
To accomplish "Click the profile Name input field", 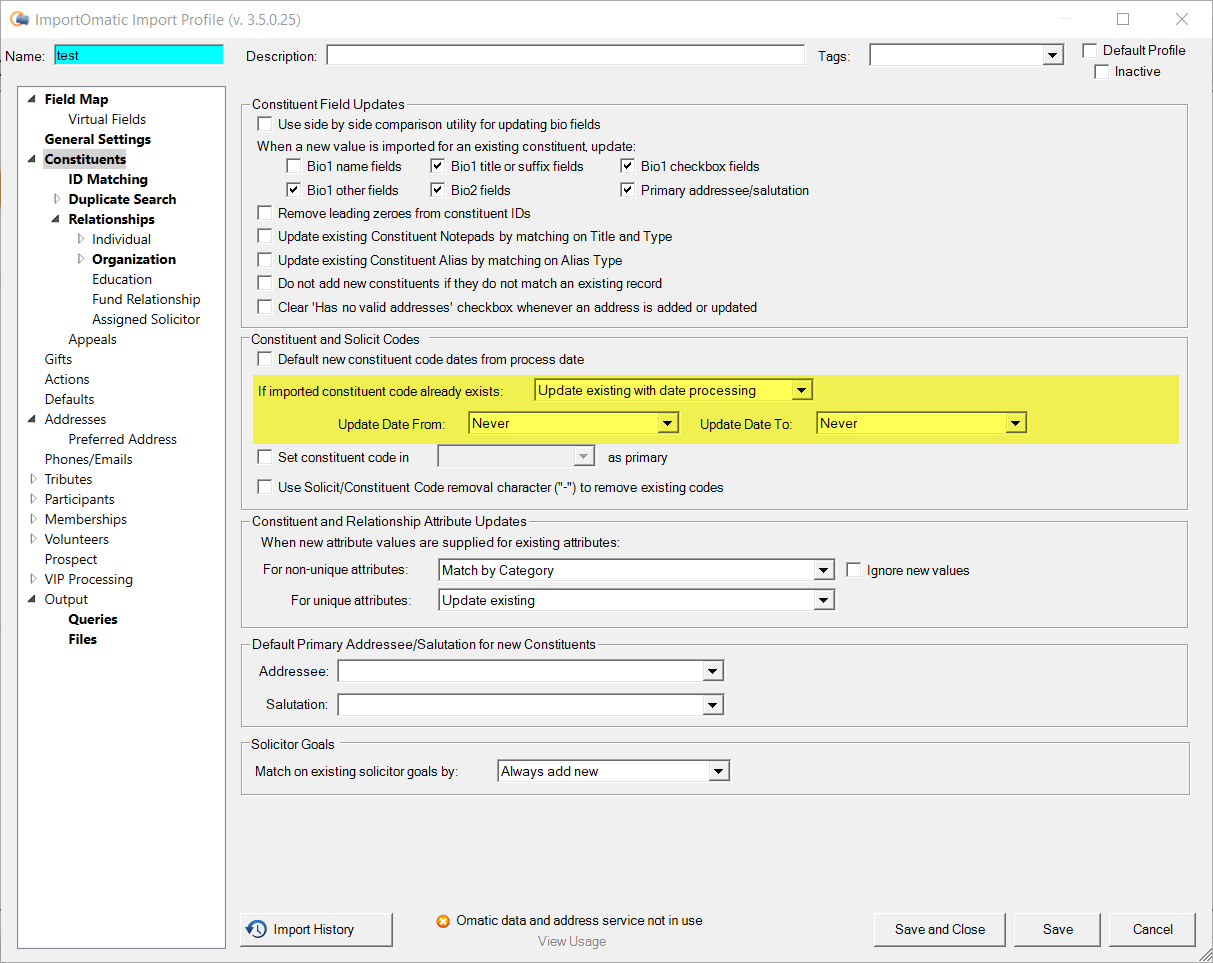I will 139,56.
